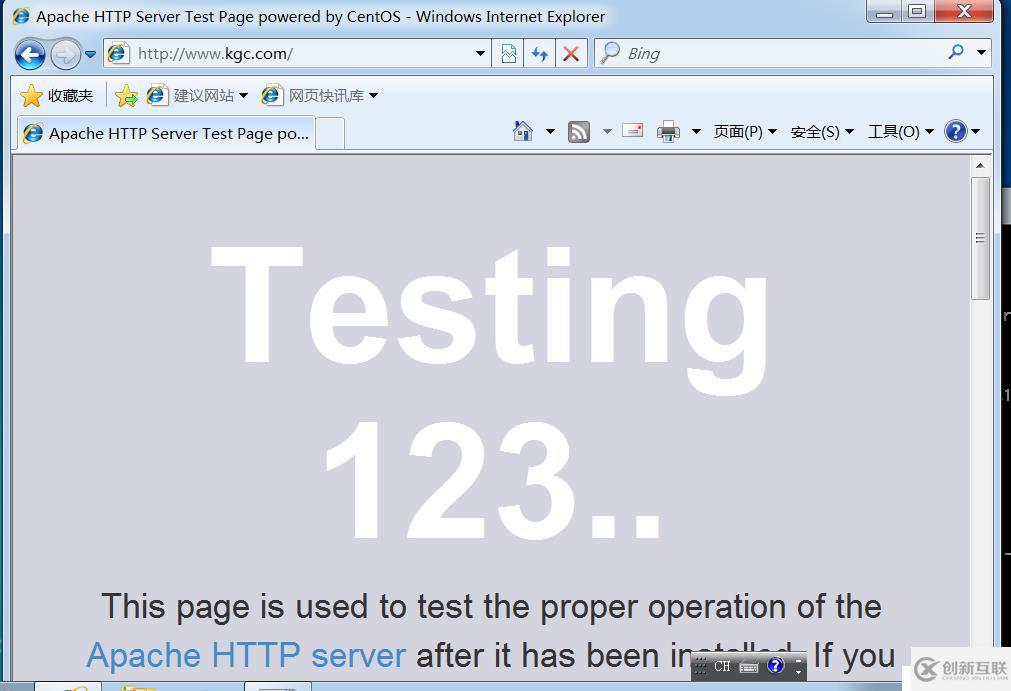Click the language bar grip handle
This screenshot has height=691, width=1011.
click(x=701, y=665)
